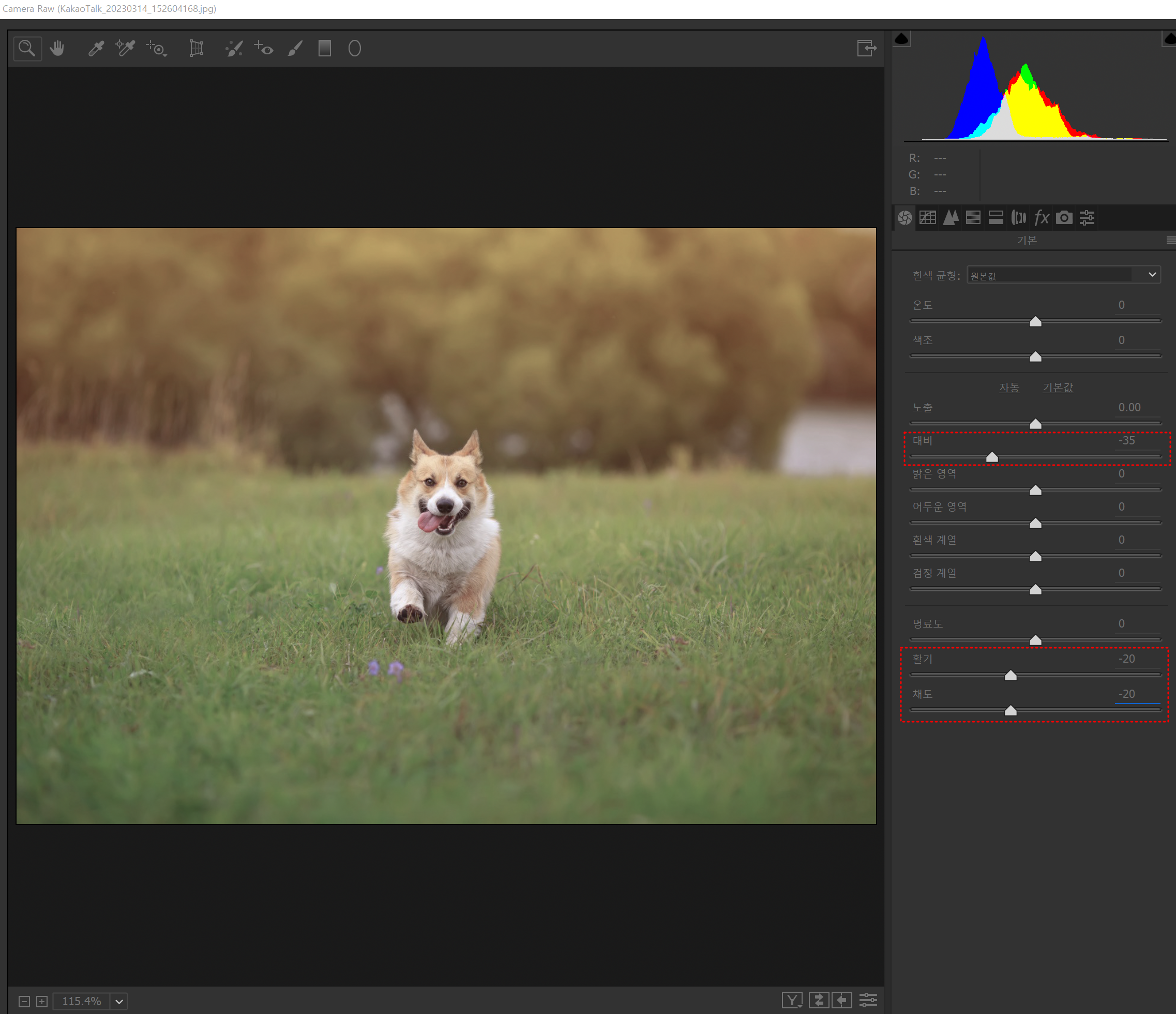Image resolution: width=1176 pixels, height=1014 pixels.
Task: Switch to the Tone Curve tab
Action: point(928,217)
